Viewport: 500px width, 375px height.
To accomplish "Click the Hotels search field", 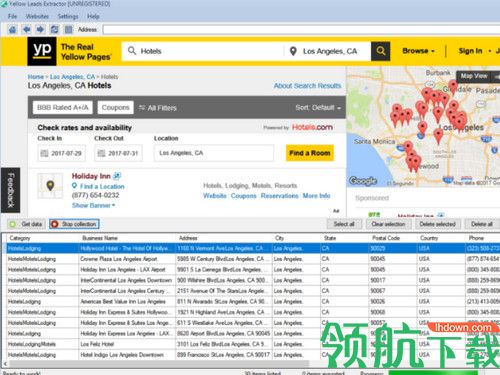I will coord(203,51).
